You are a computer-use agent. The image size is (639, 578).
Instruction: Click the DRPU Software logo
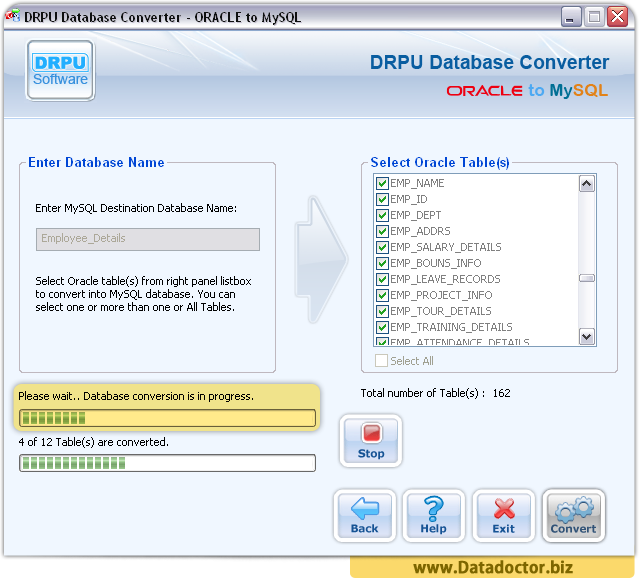[x=60, y=70]
